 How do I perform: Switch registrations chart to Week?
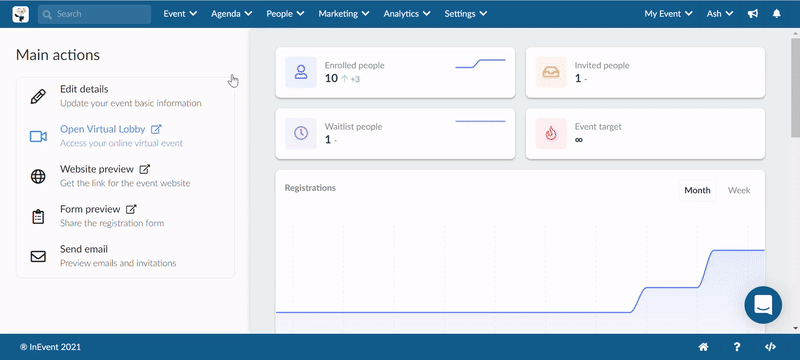click(x=739, y=190)
